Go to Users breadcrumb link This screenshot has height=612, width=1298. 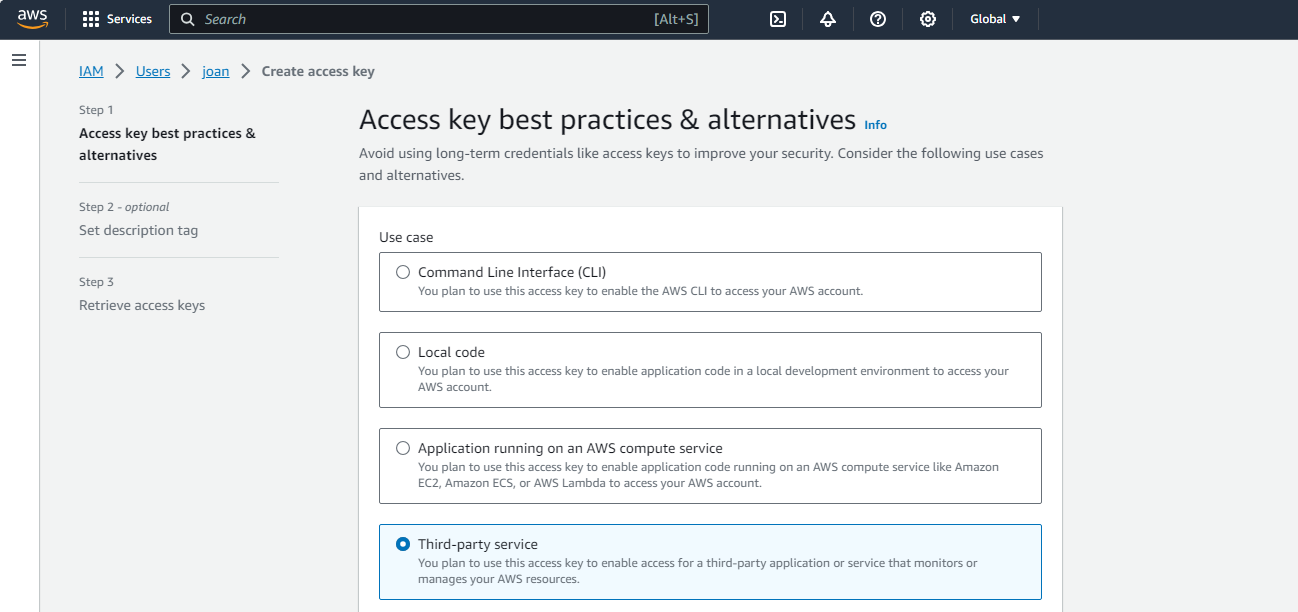point(153,71)
